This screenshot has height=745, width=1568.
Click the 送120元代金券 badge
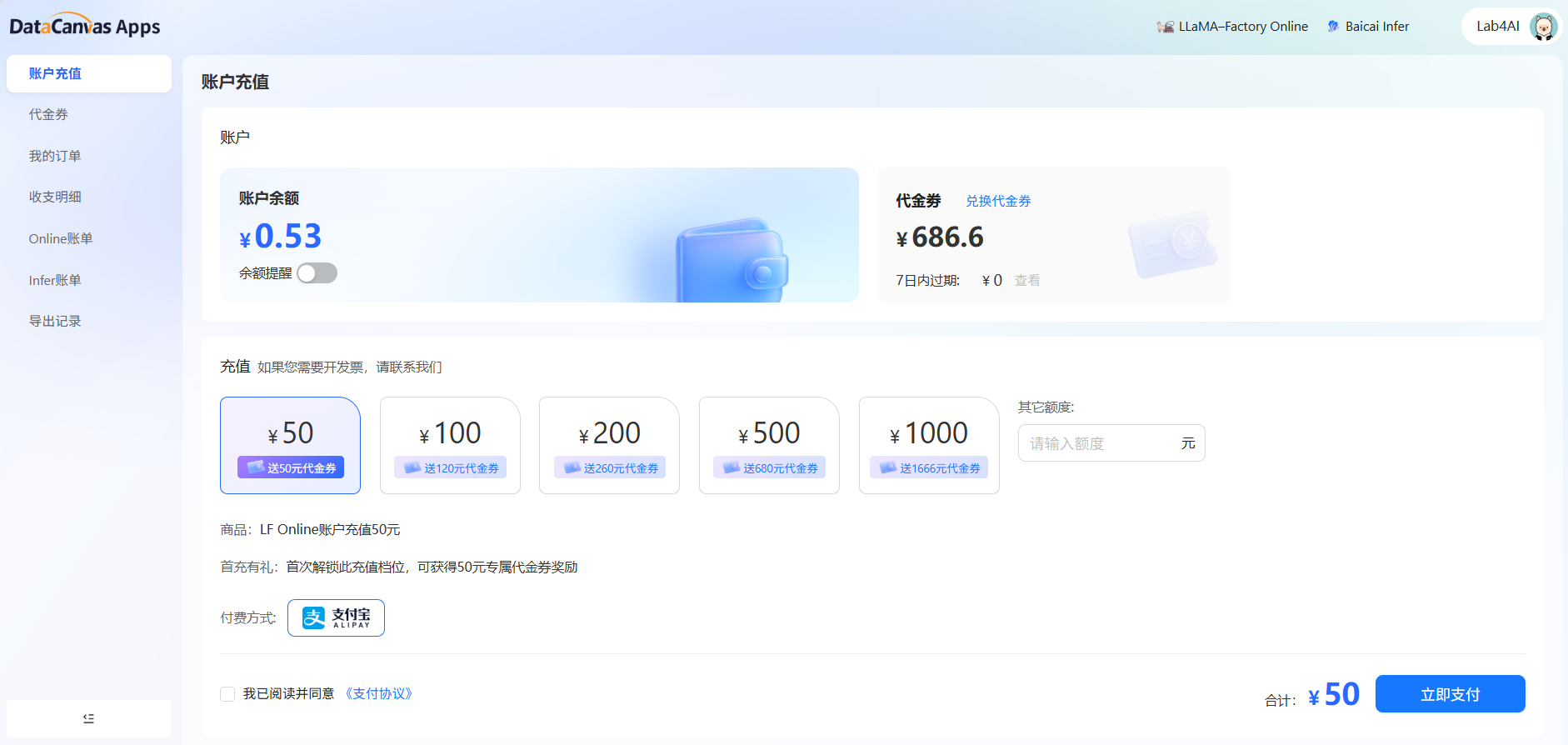point(450,467)
